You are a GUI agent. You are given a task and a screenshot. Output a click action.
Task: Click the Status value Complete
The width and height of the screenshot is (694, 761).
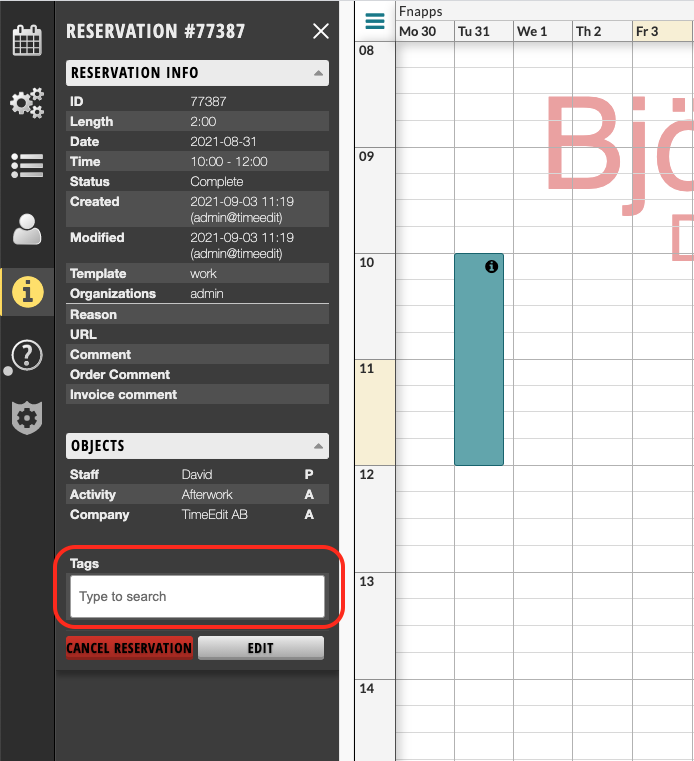217,182
